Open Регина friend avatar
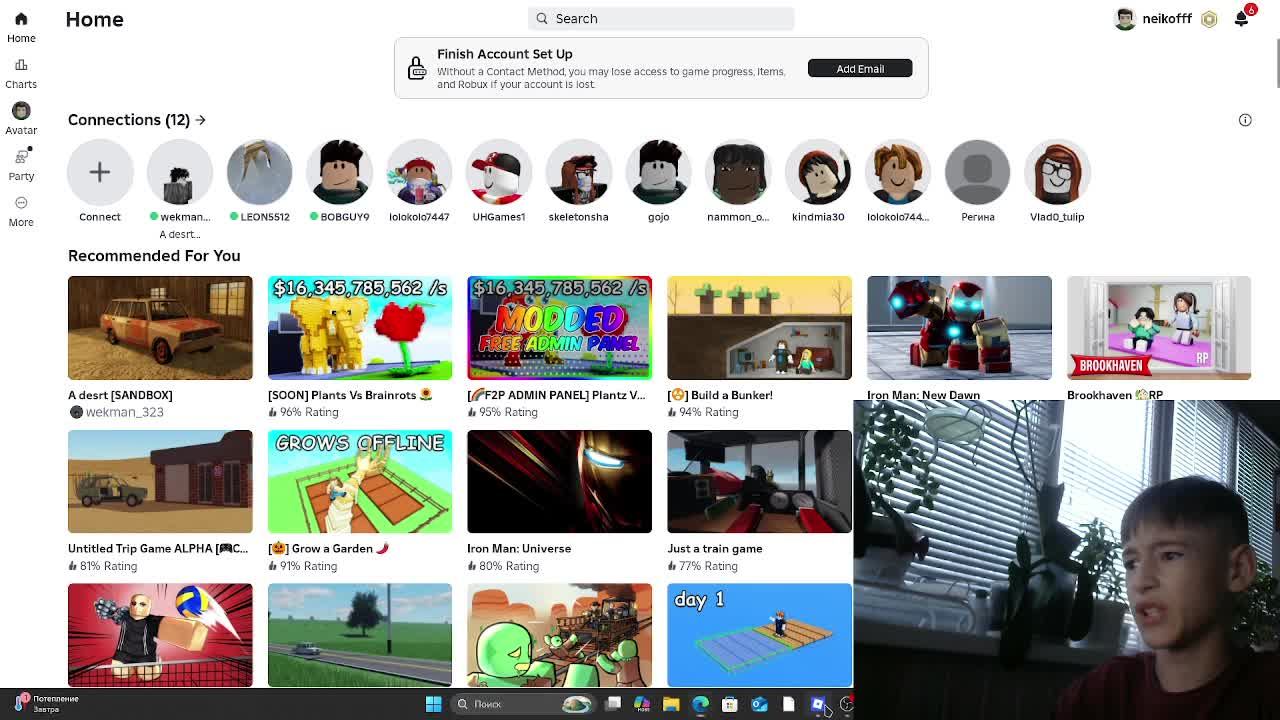 coord(978,172)
